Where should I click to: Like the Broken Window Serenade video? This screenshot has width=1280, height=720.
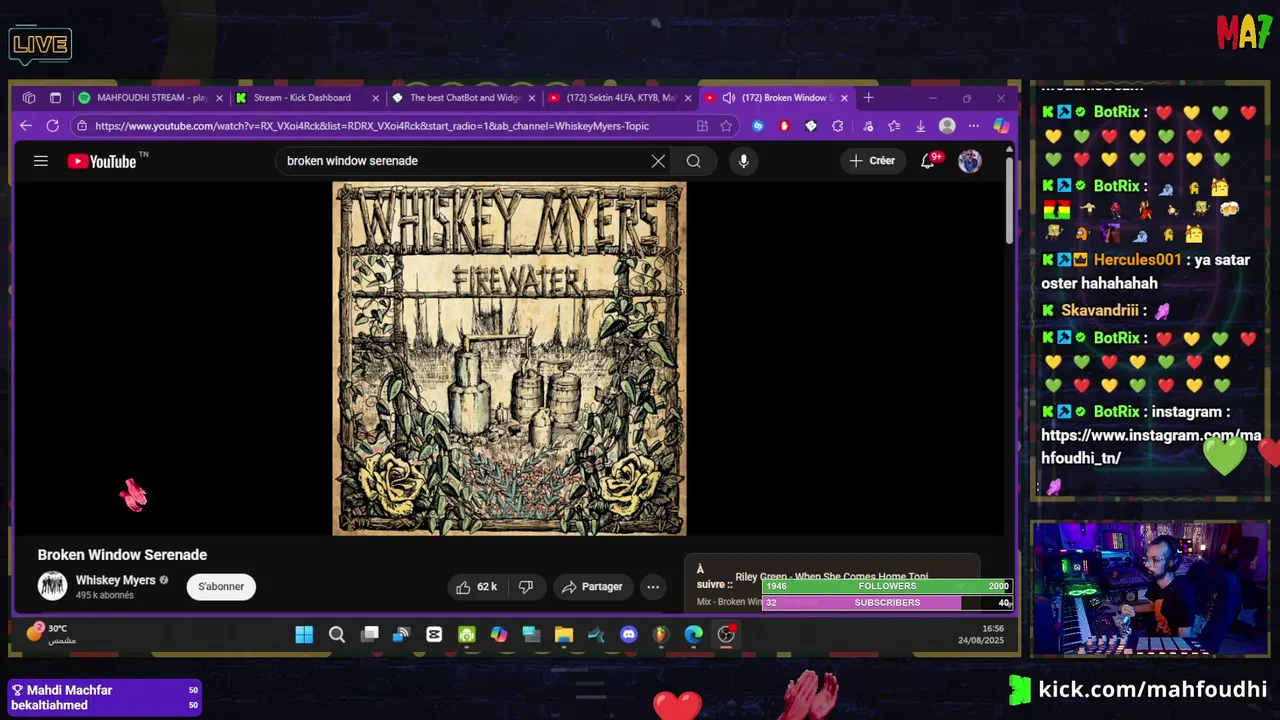pyautogui.click(x=476, y=587)
